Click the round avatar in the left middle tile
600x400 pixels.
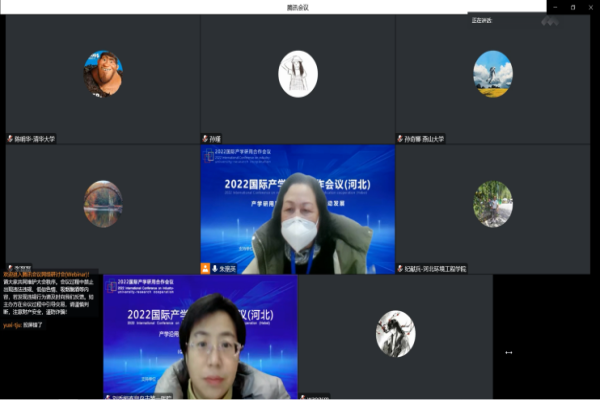tap(103, 203)
